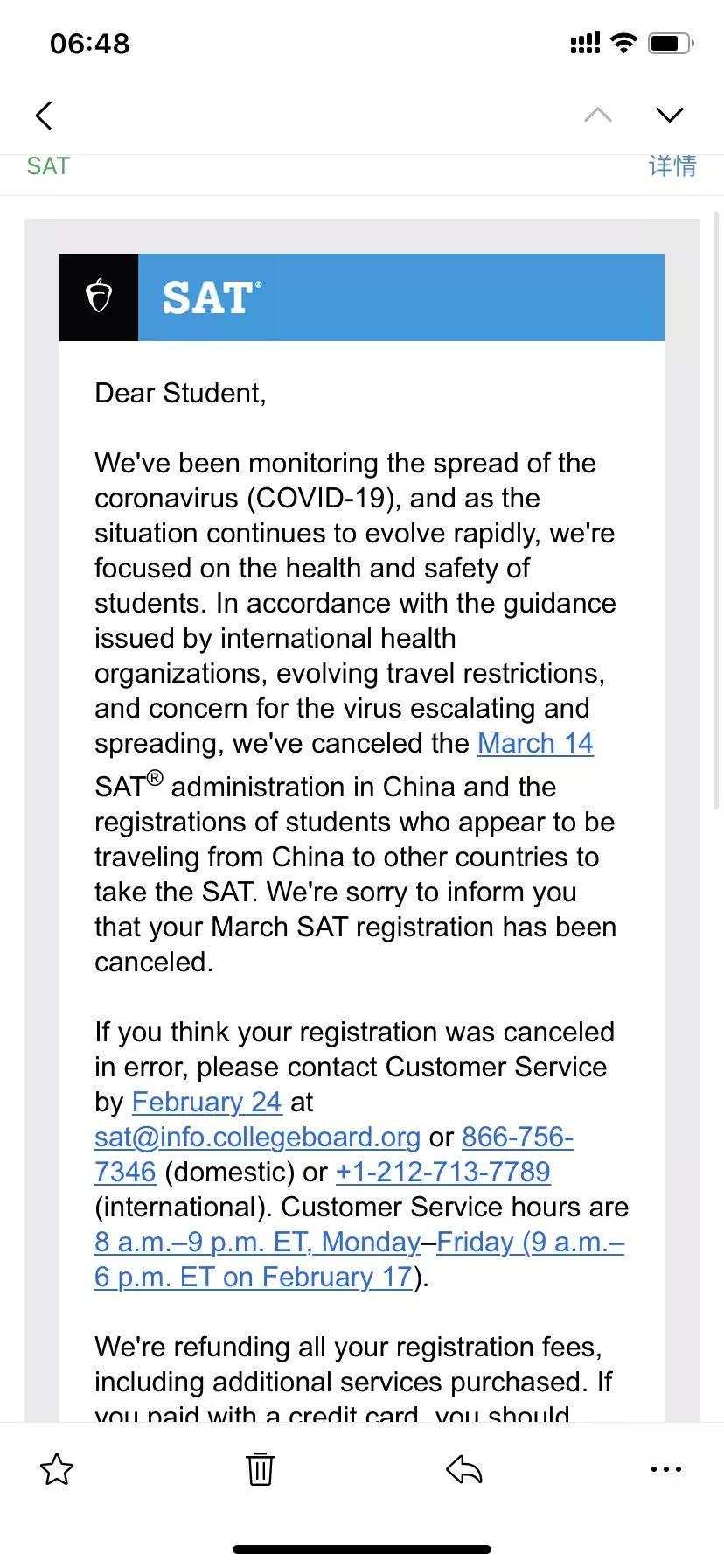
Task: Tap the blue SAT banner header
Action: point(400,297)
